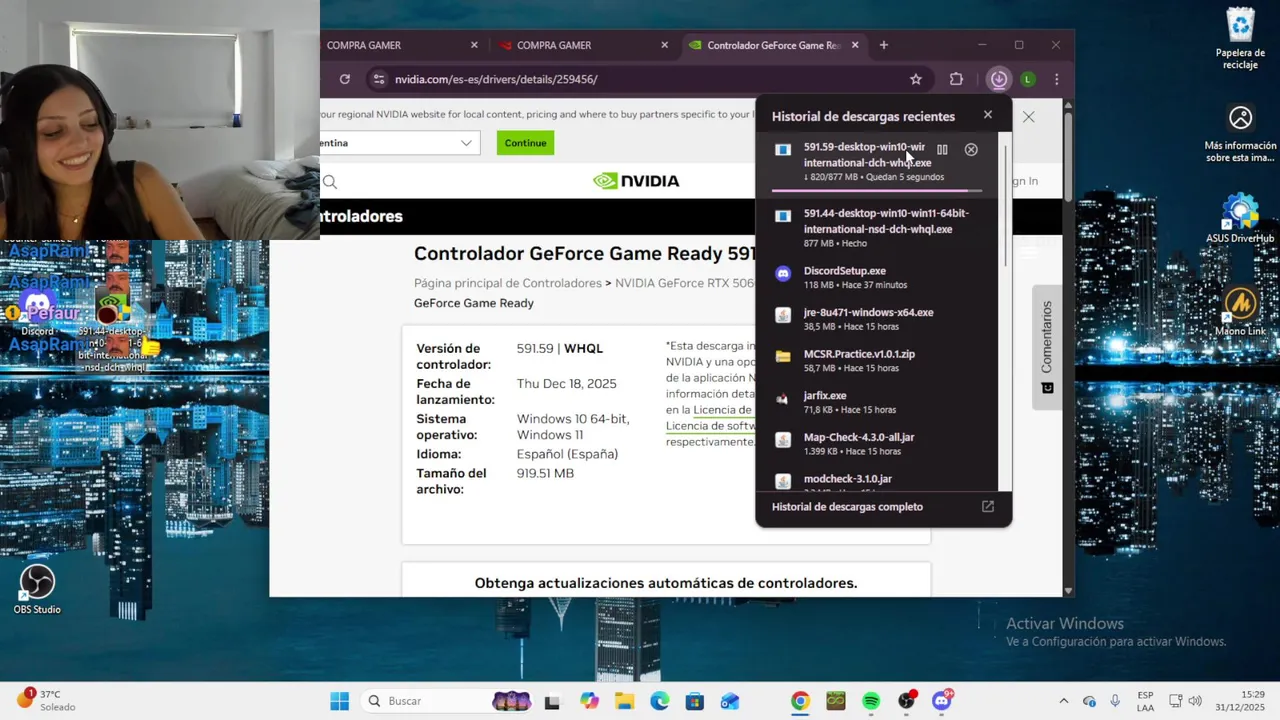Viewport: 1280px width, 720px height.
Task: Switch to the second COMPRA GAMER tab
Action: click(x=585, y=45)
